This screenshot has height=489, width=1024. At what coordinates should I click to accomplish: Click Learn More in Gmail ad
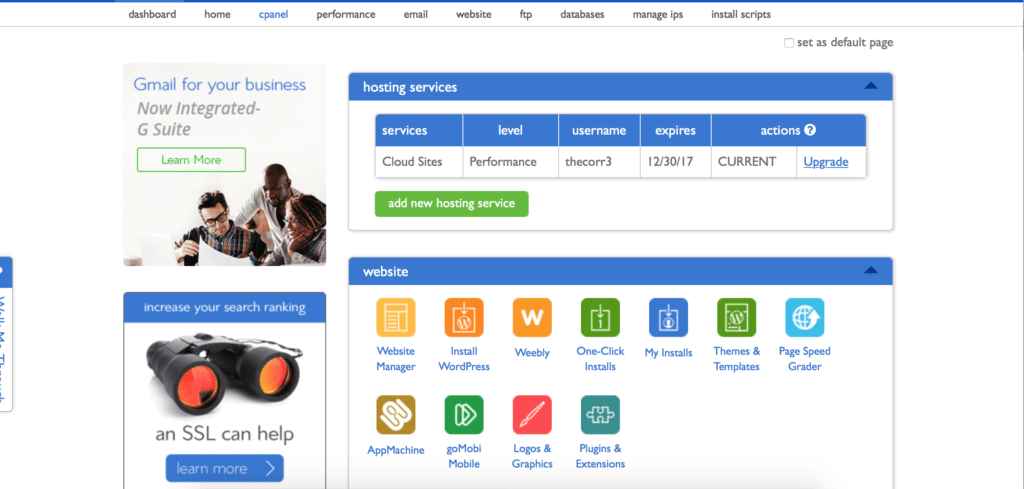[191, 160]
